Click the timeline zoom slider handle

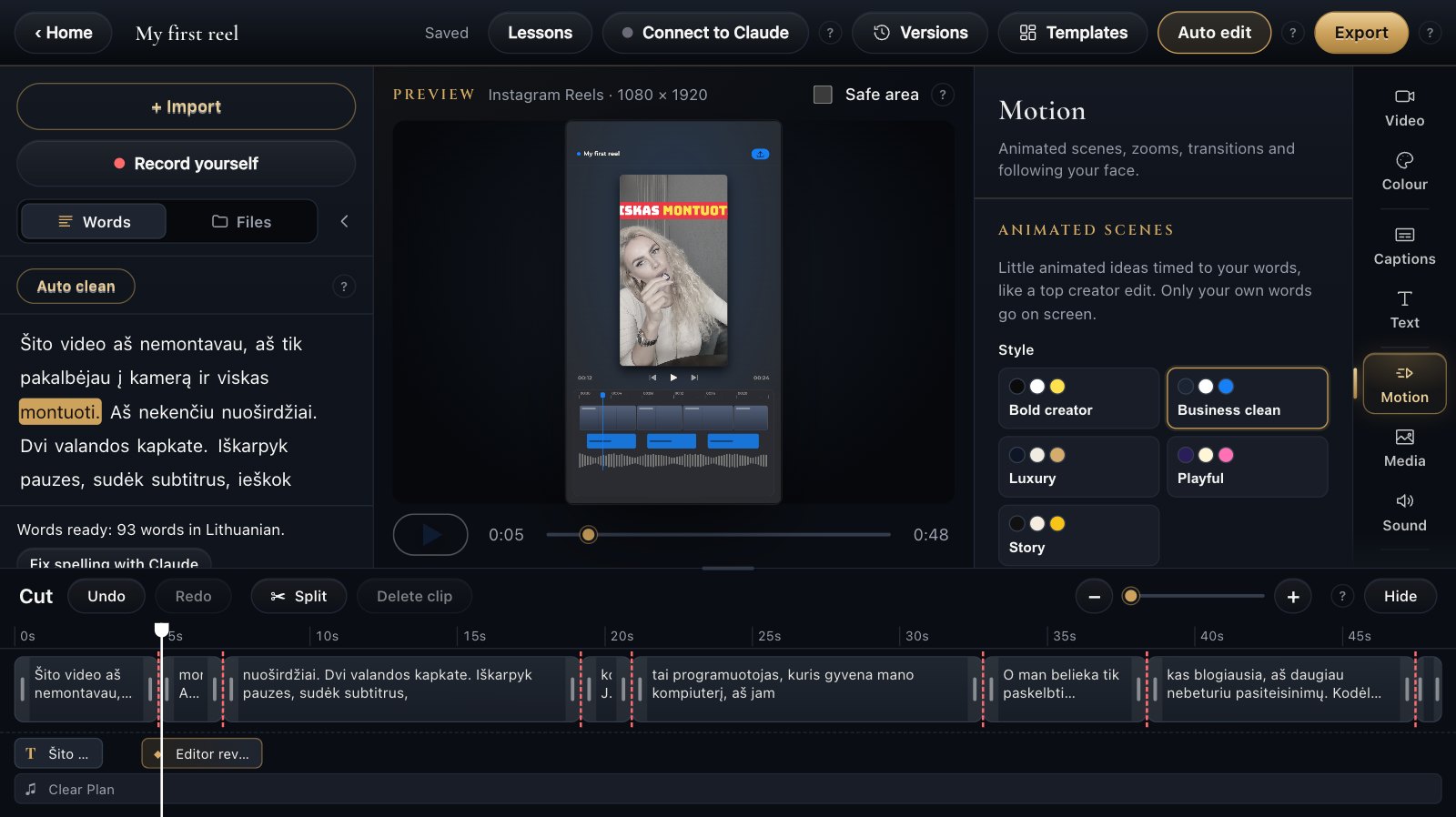pyautogui.click(x=1131, y=596)
